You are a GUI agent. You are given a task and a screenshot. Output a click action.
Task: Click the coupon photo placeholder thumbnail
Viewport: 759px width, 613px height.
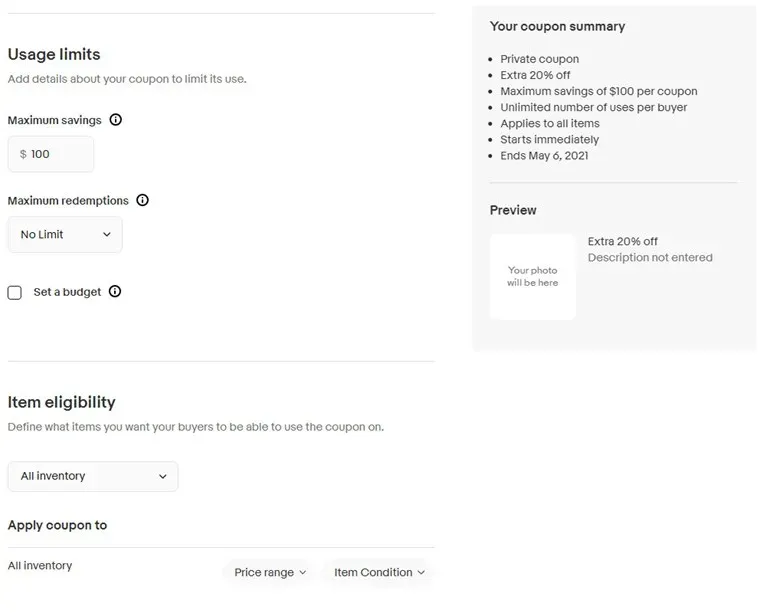pos(532,276)
